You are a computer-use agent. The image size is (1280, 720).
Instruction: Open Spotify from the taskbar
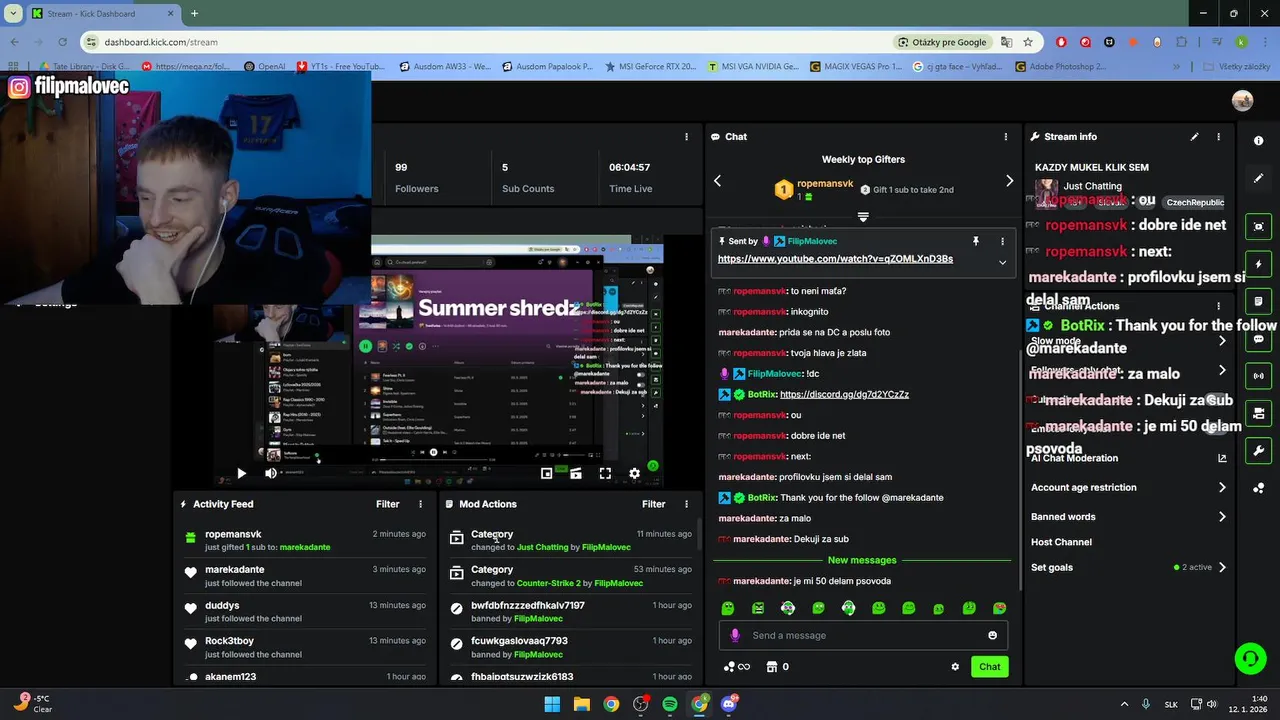670,704
